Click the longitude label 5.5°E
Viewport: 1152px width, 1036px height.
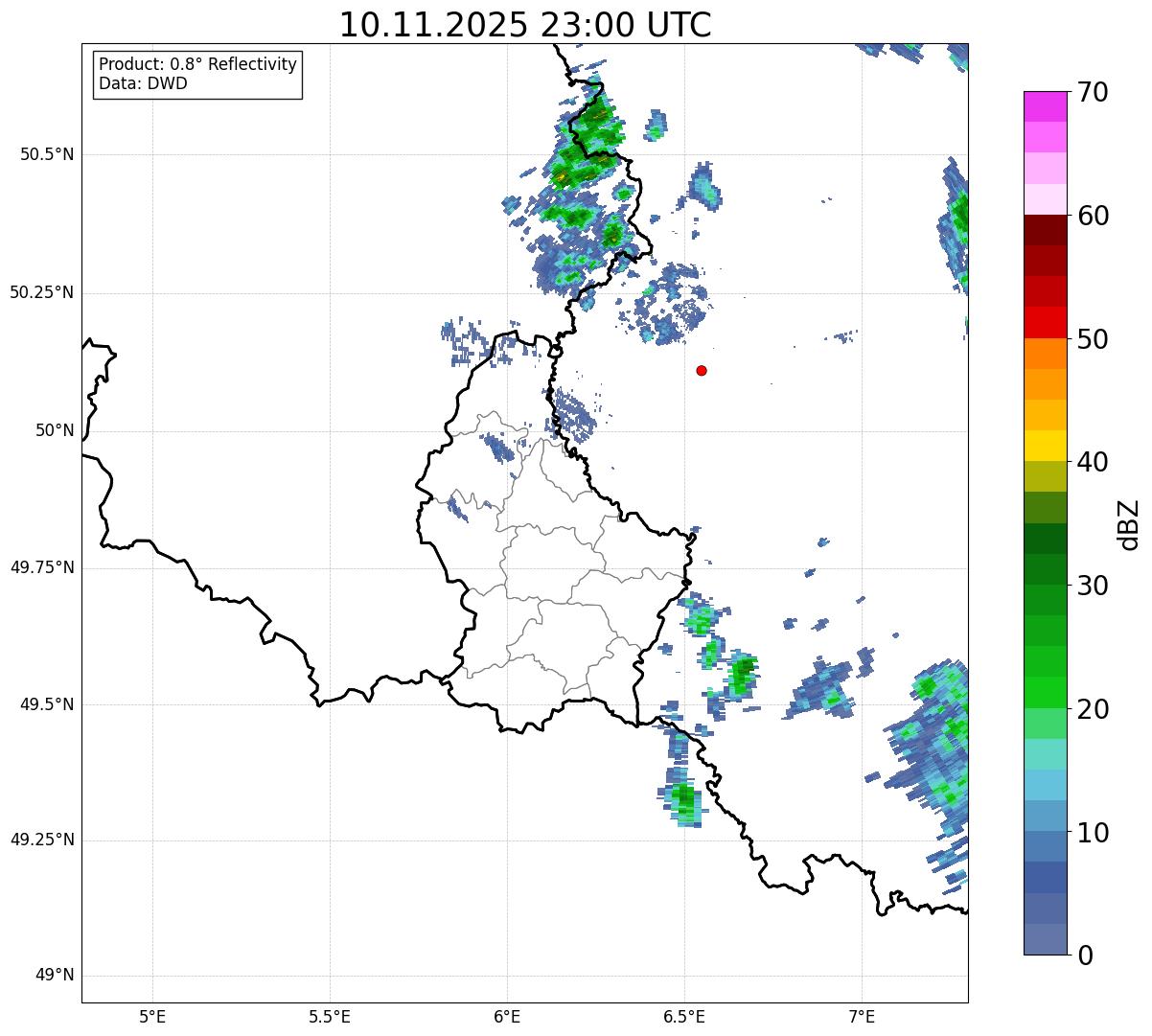pyautogui.click(x=330, y=1017)
